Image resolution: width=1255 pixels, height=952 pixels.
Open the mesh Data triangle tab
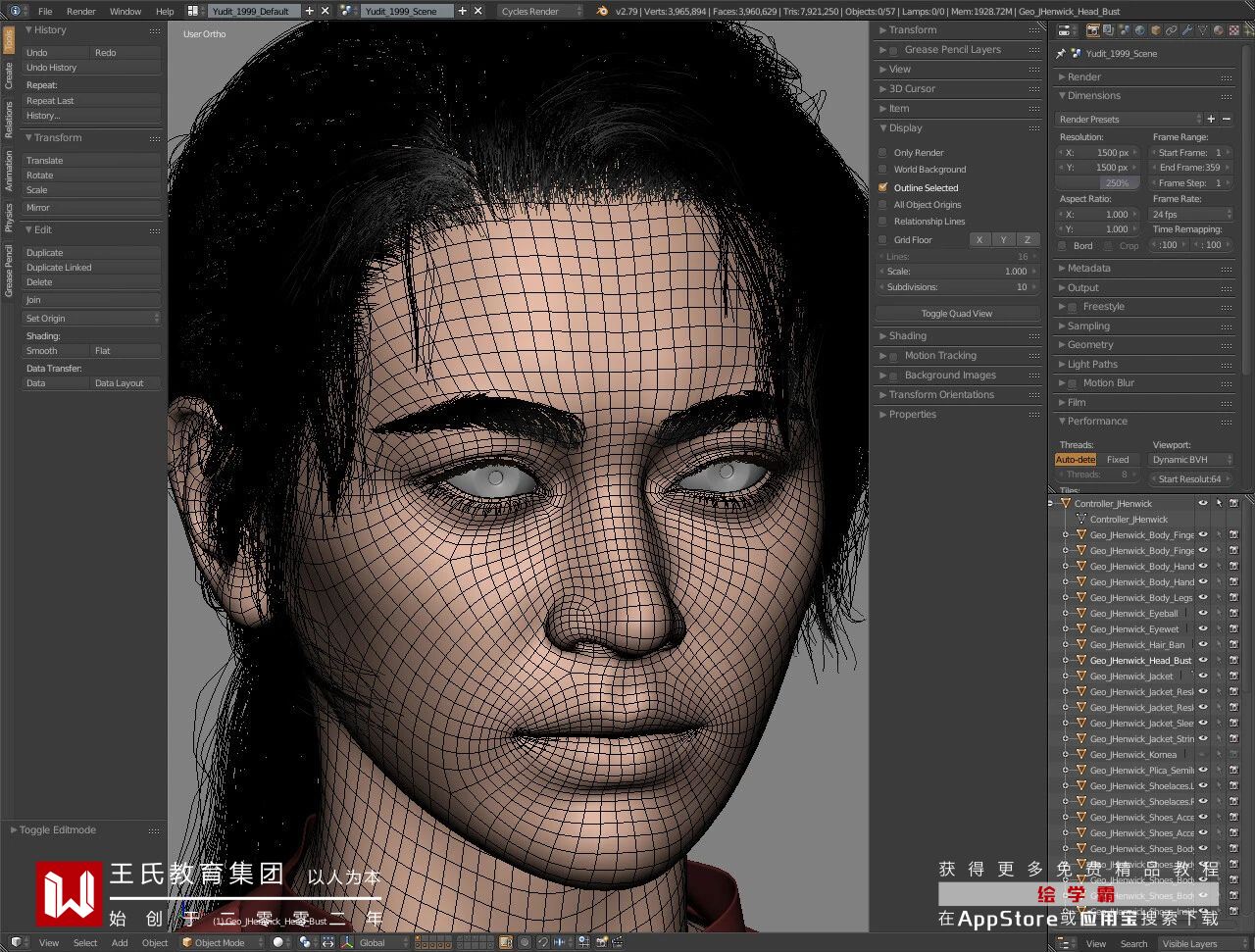click(1202, 31)
